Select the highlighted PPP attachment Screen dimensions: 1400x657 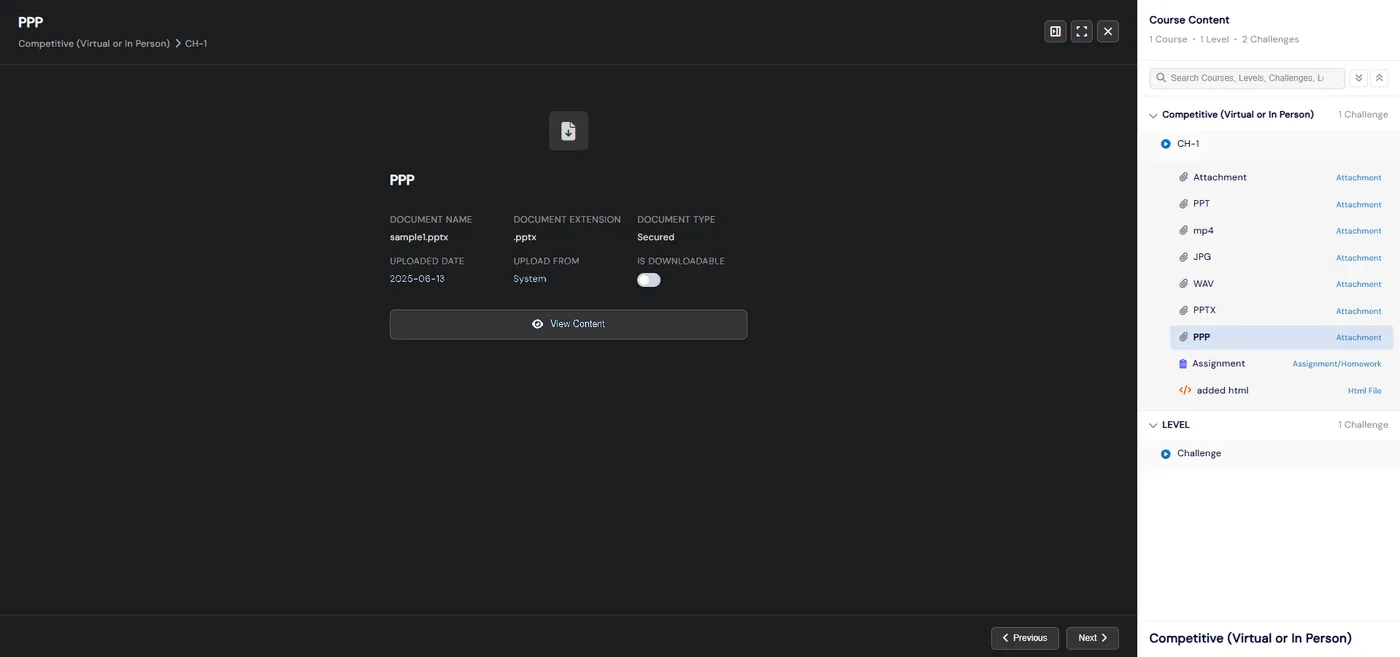[x=1281, y=337]
